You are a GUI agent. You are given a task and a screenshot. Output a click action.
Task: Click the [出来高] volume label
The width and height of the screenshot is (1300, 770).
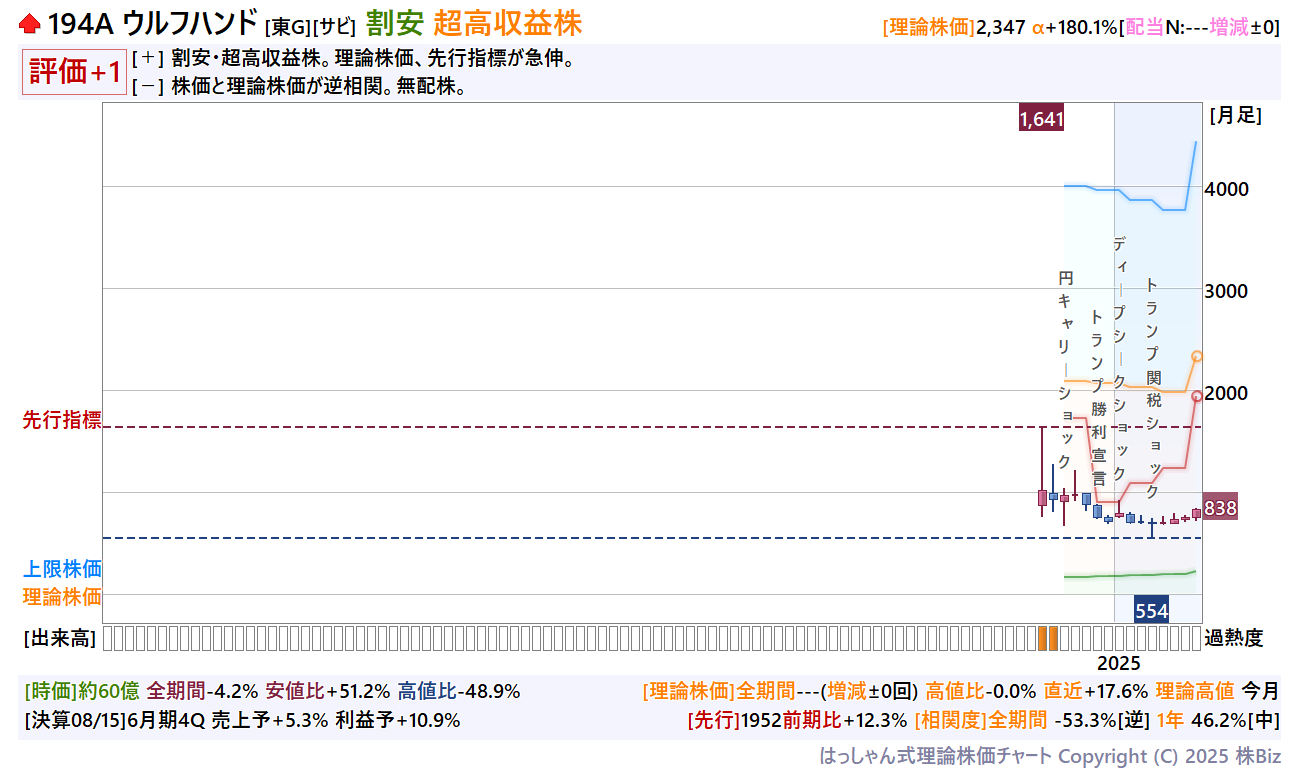(59, 638)
